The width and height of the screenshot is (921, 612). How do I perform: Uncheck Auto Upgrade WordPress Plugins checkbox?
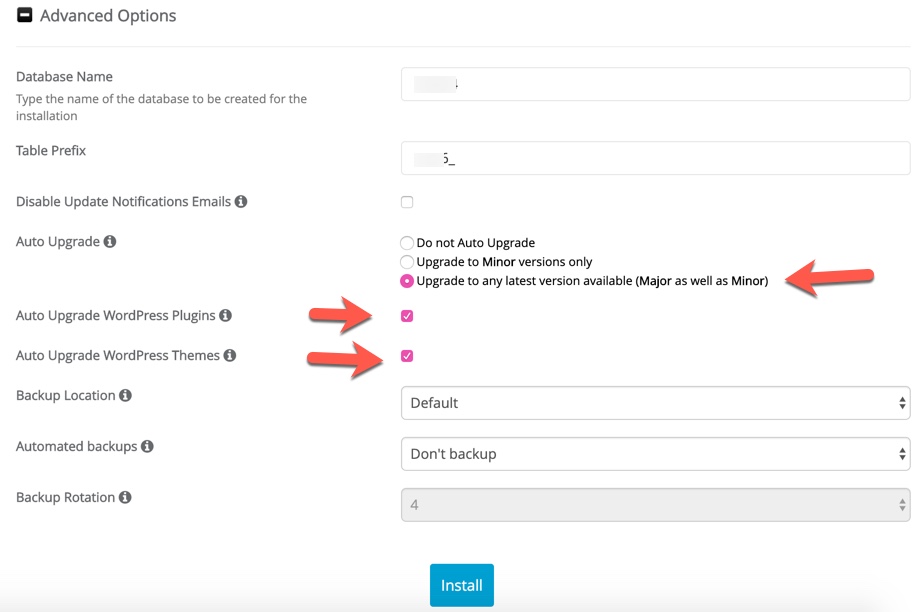coord(407,316)
